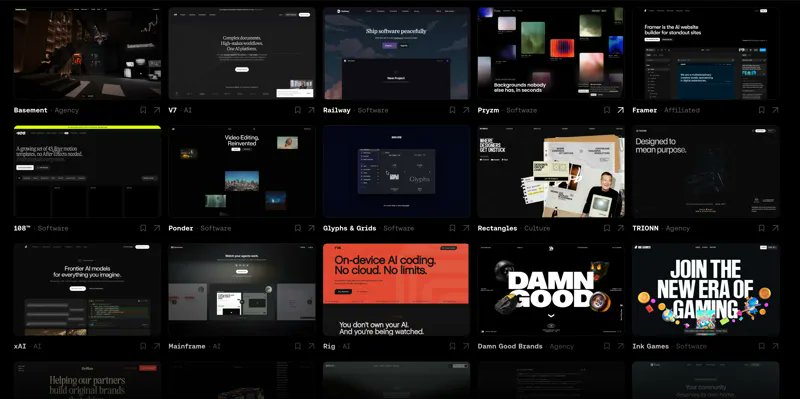The height and width of the screenshot is (399, 800).
Task: Select Culture tag beside Rectangles
Action: (537, 228)
